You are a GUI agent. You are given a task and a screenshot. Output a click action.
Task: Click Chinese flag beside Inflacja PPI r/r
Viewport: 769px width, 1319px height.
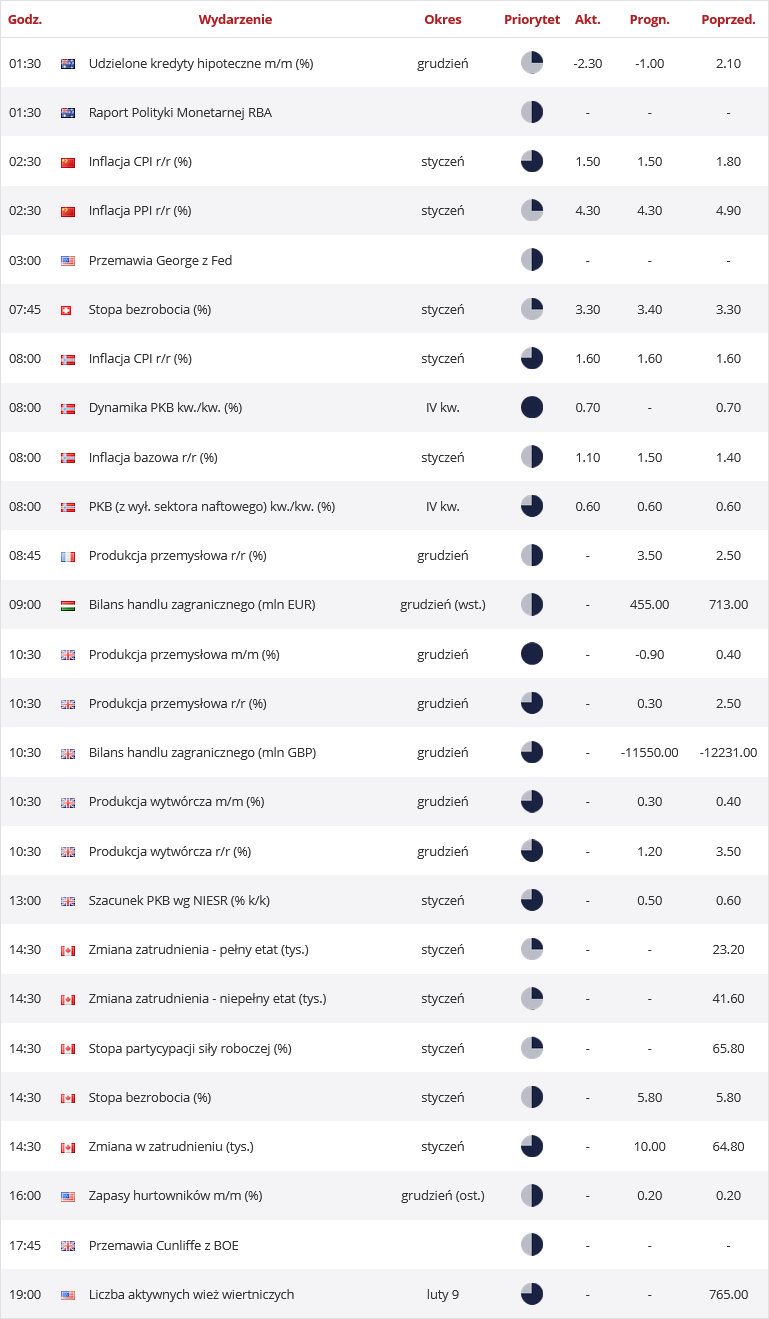[x=68, y=211]
